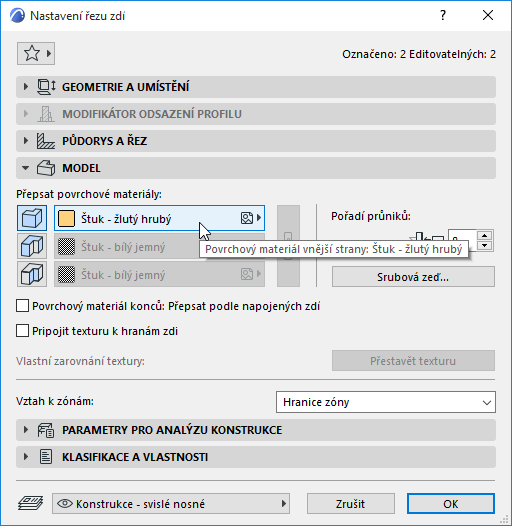Image resolution: width=512 pixels, height=526 pixels.
Task: Click the Srubová zeď... button
Action: [413, 277]
